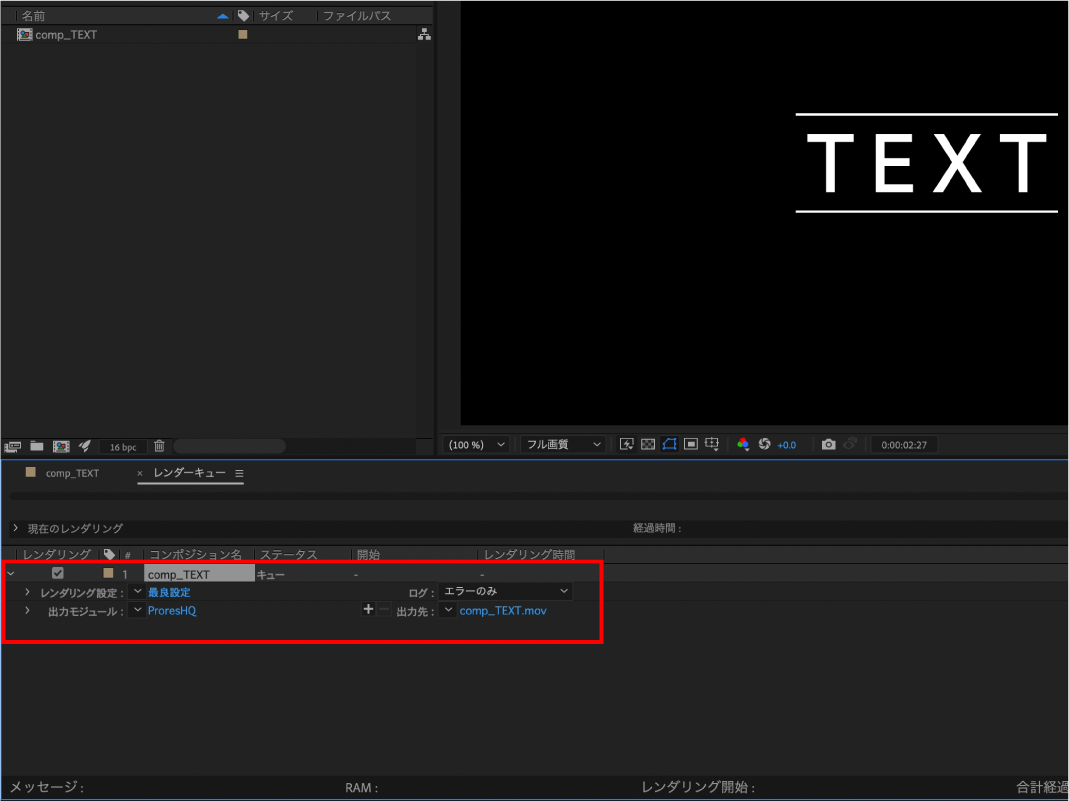Viewport: 1069px width, 801px height.
Task: Expand the レンダリング設定 details
Action: pyautogui.click(x=27, y=592)
